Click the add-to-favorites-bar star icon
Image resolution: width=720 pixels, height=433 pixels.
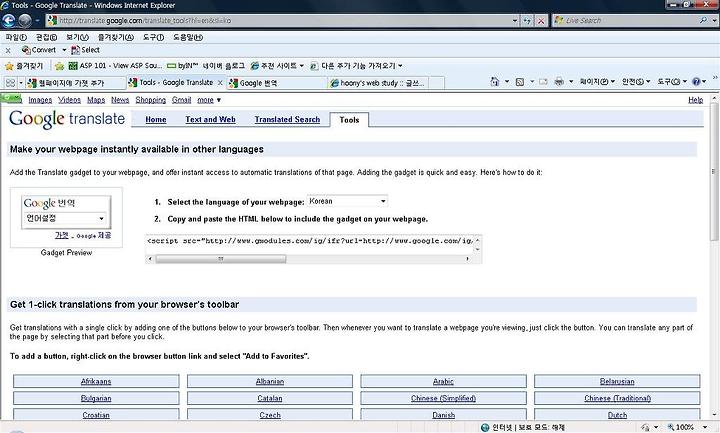point(59,66)
